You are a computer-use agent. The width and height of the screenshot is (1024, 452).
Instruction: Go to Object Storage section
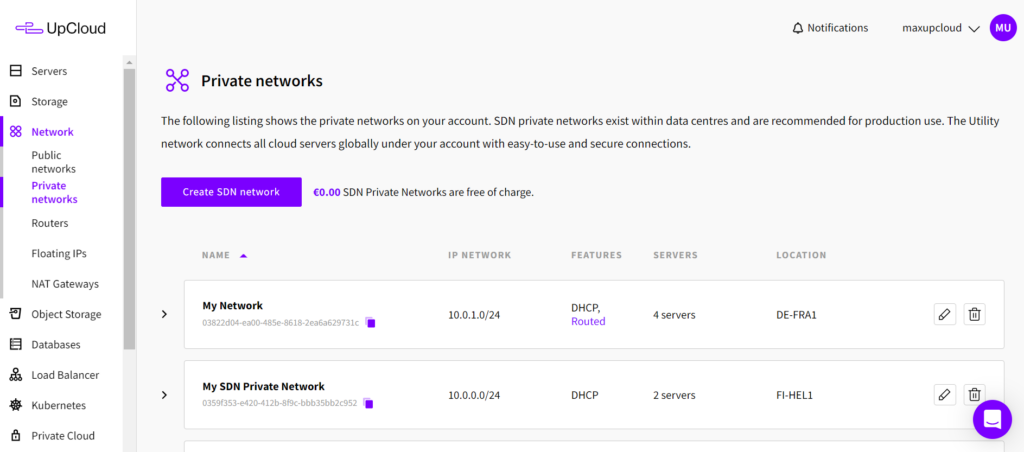point(66,314)
